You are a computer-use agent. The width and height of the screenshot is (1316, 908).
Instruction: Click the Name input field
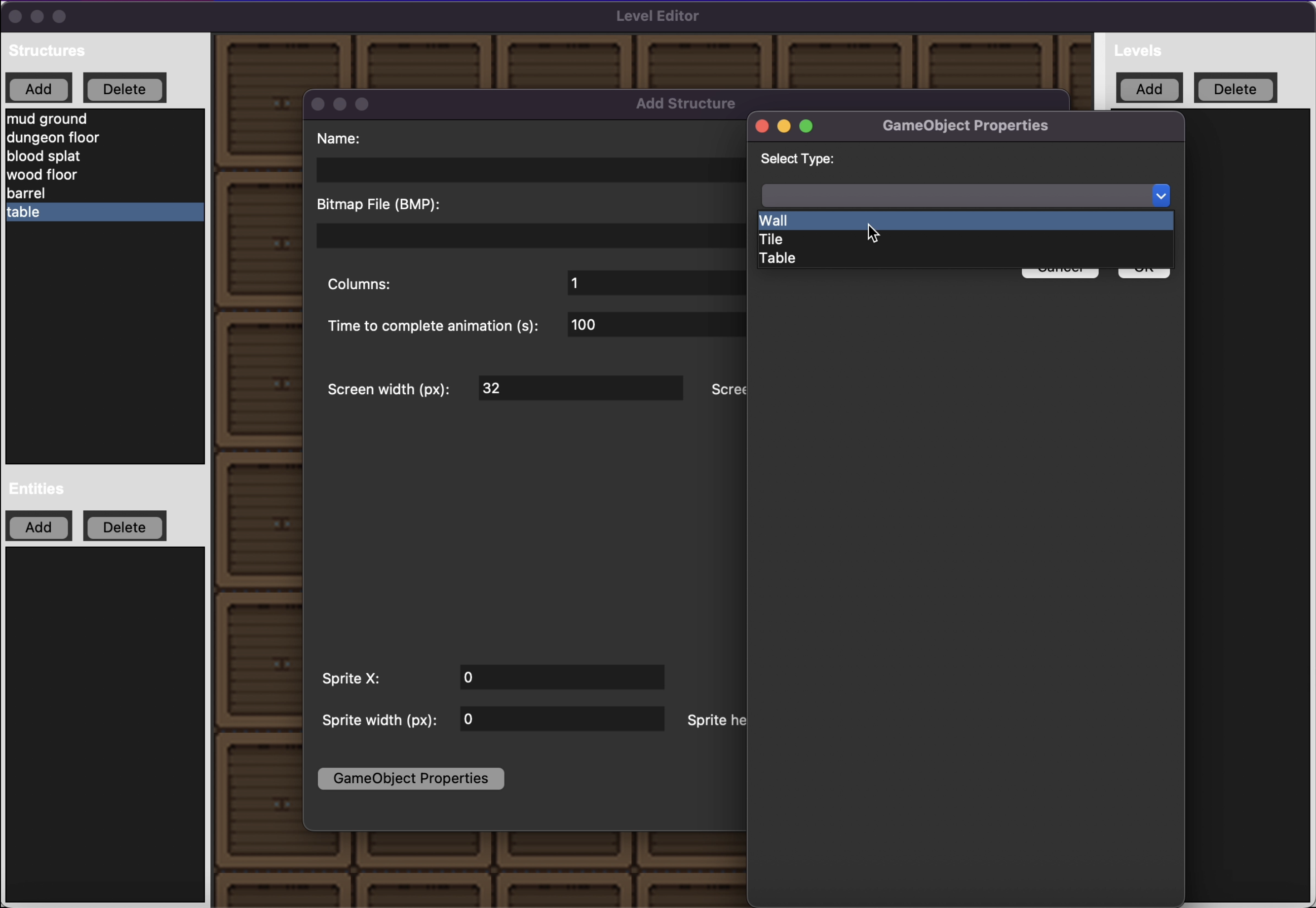pyautogui.click(x=529, y=170)
